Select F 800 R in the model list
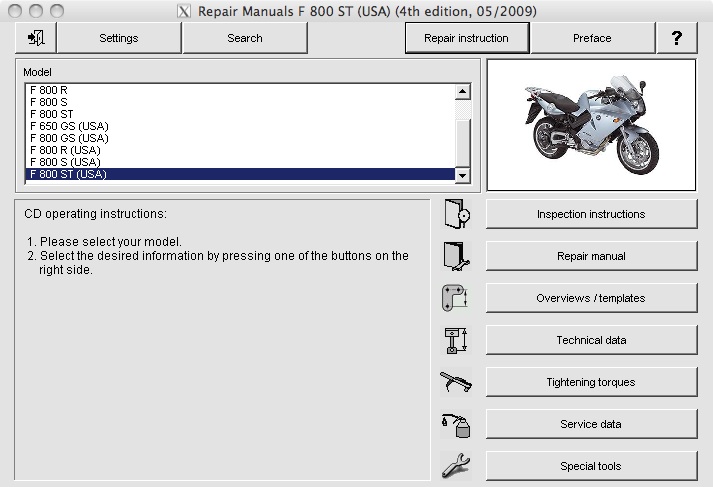Screen dimensions: 713x487 [x=240, y=90]
